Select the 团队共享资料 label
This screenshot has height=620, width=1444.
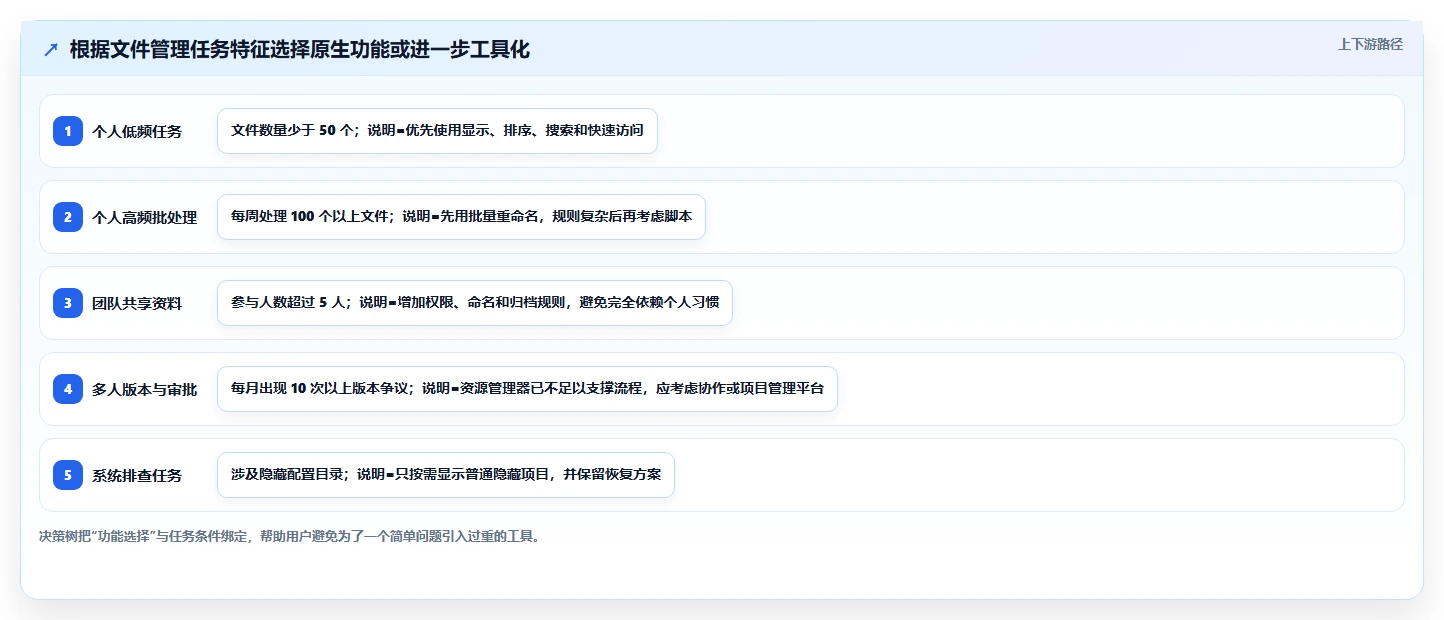[x=137, y=303]
